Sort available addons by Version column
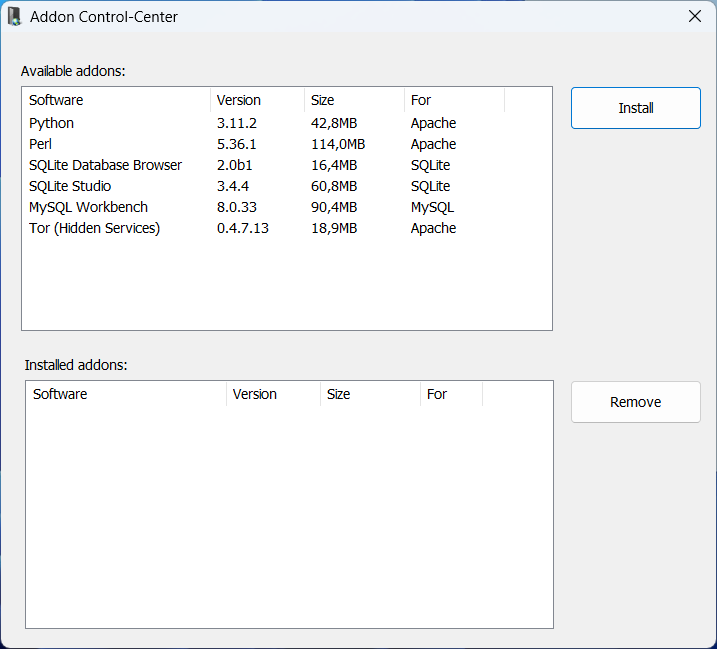This screenshot has height=649, width=717. coord(257,100)
